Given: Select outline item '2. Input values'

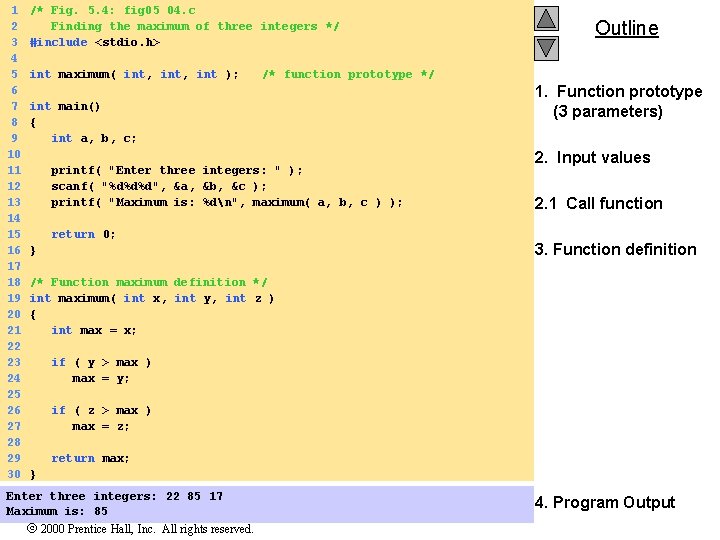Looking at the screenshot, I should [592, 158].
